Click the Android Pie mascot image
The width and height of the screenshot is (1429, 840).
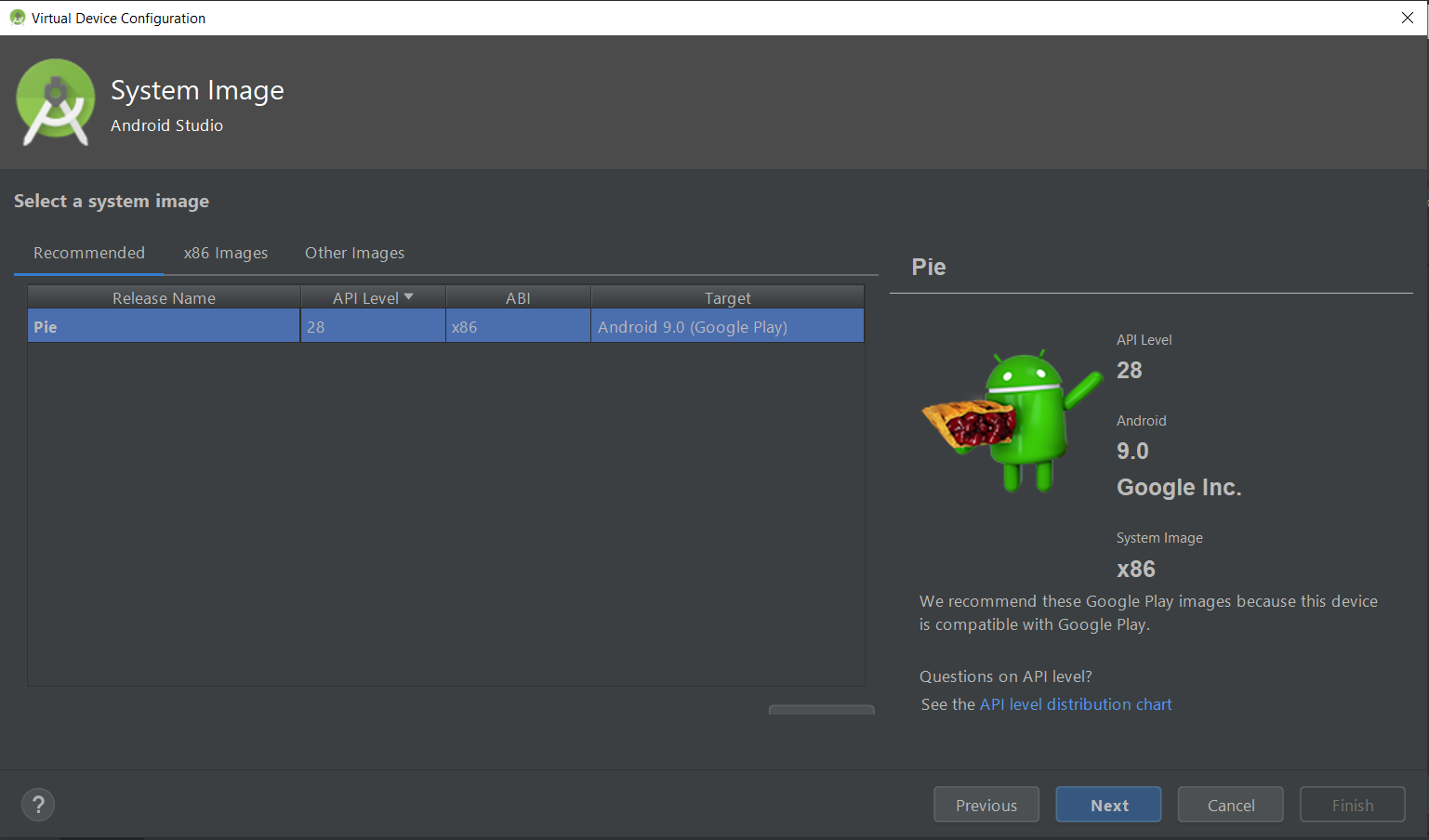coord(1012,421)
